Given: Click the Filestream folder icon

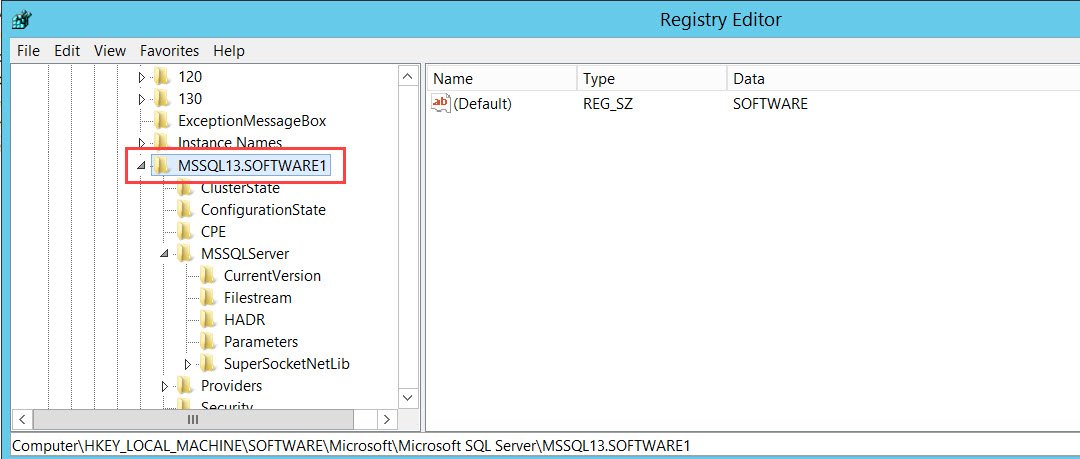Looking at the screenshot, I should 208,297.
